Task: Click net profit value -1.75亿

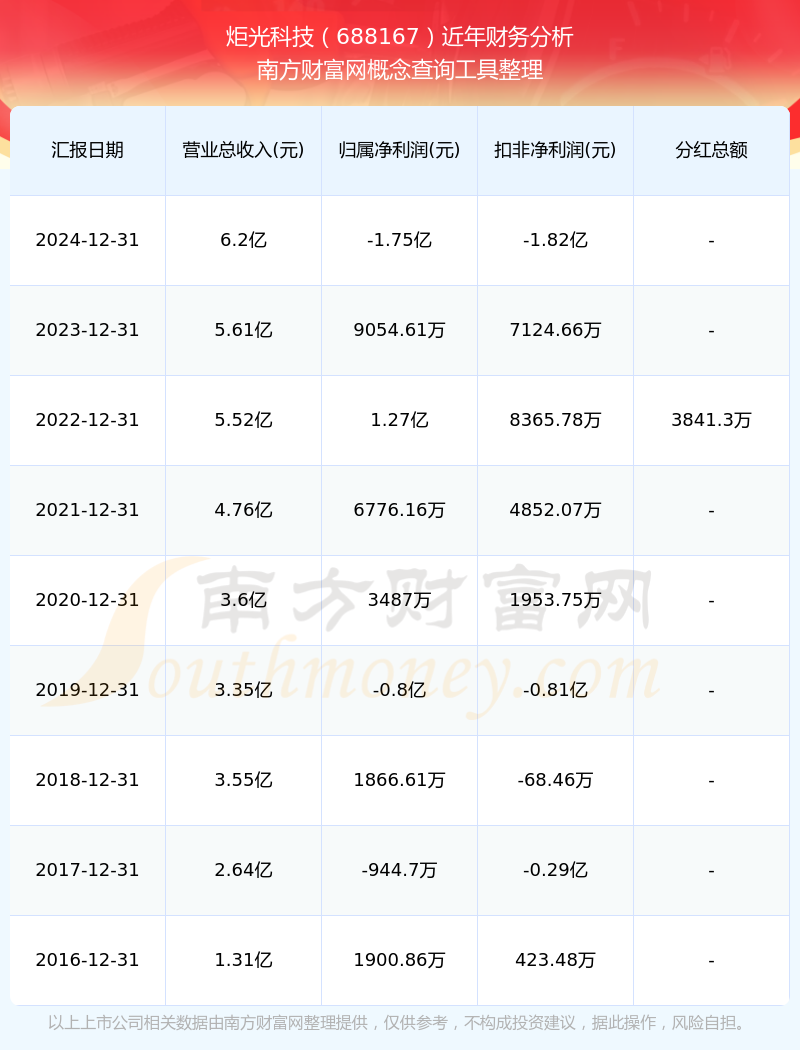Action: click(x=399, y=240)
